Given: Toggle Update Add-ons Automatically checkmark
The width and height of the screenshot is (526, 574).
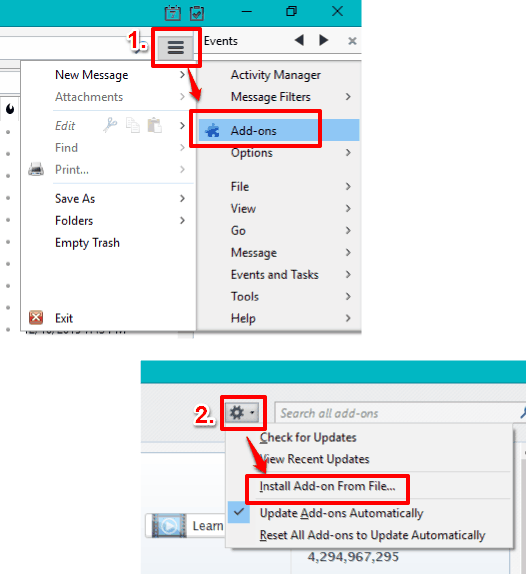Looking at the screenshot, I should pyautogui.click(x=239, y=512).
